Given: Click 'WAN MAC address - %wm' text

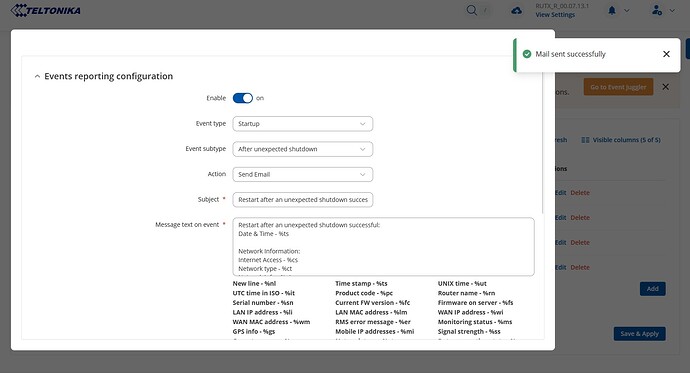Looking at the screenshot, I should point(271,322).
